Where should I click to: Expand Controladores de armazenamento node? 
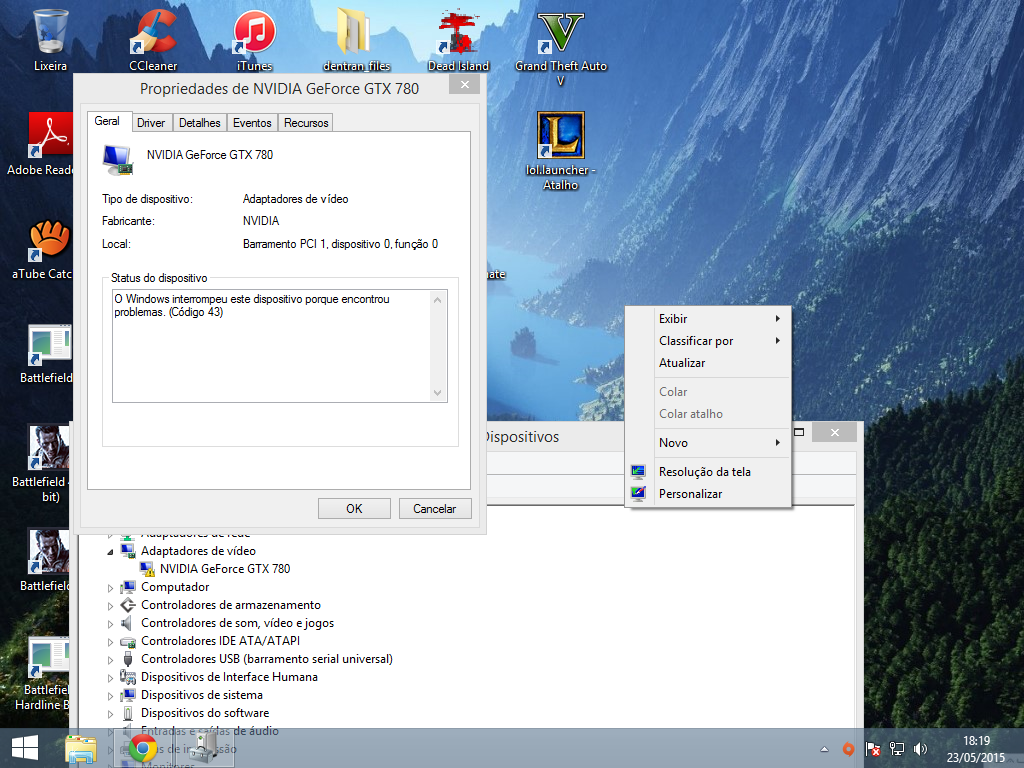tap(110, 606)
